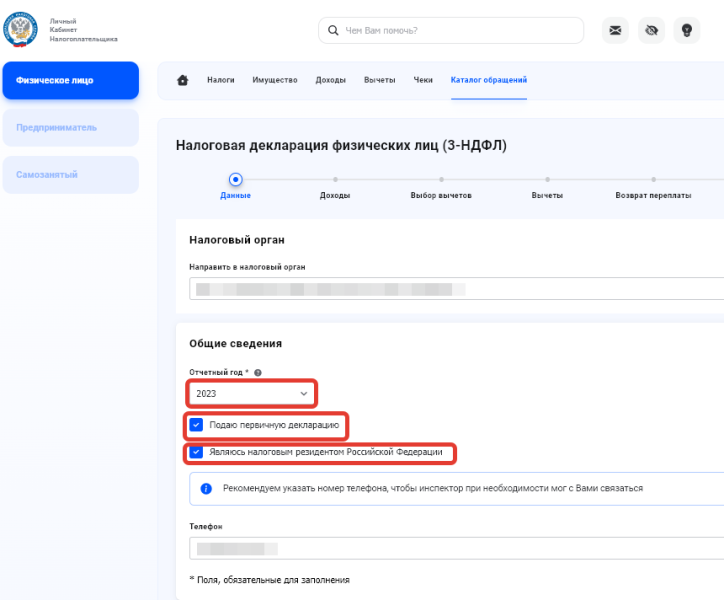724x600 pixels.
Task: Click the 'Личный Кабинет Налогоплательщика' title text
Action: point(84,30)
